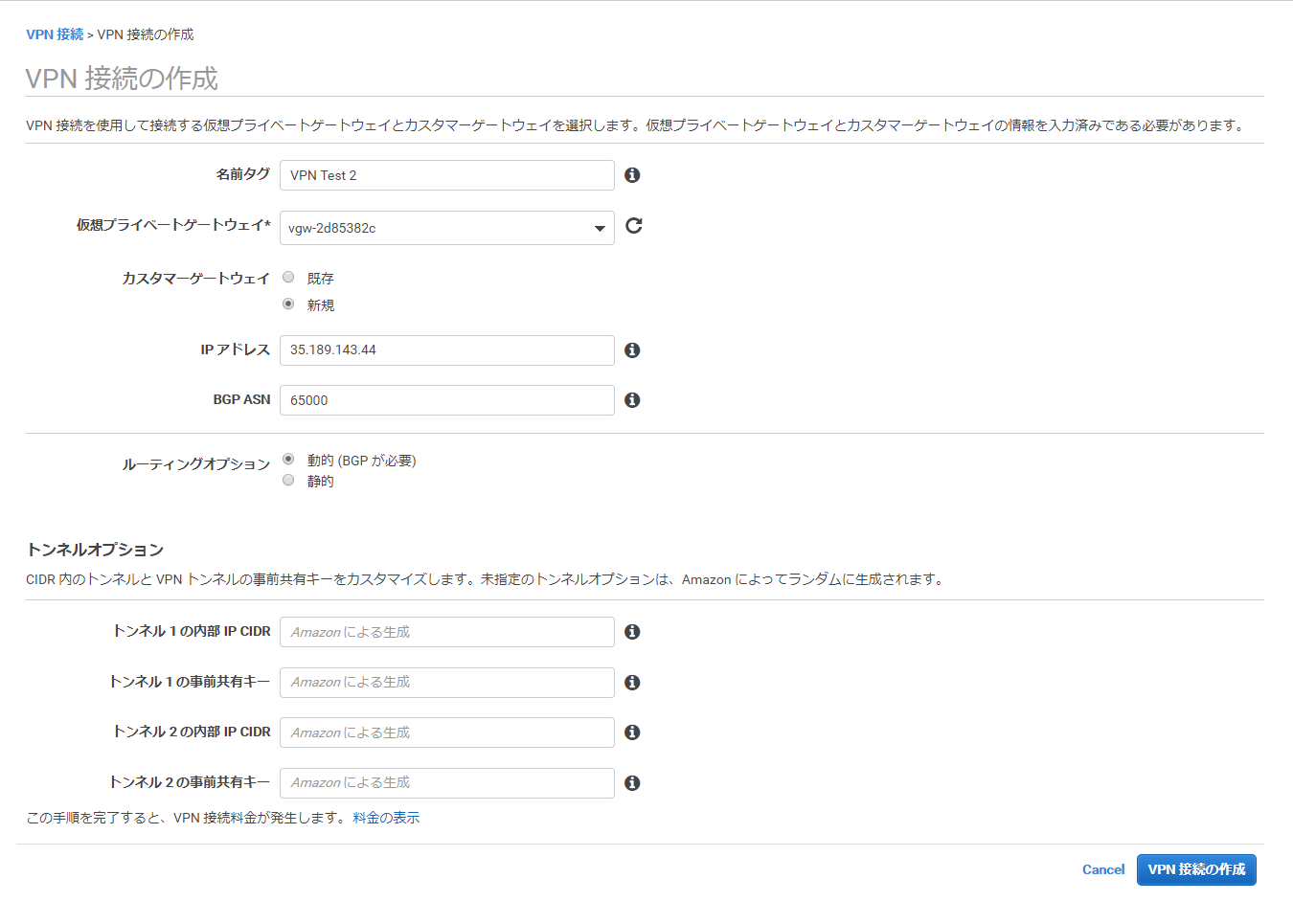Click the Cancel link
The image size is (1293, 924).
point(1102,869)
